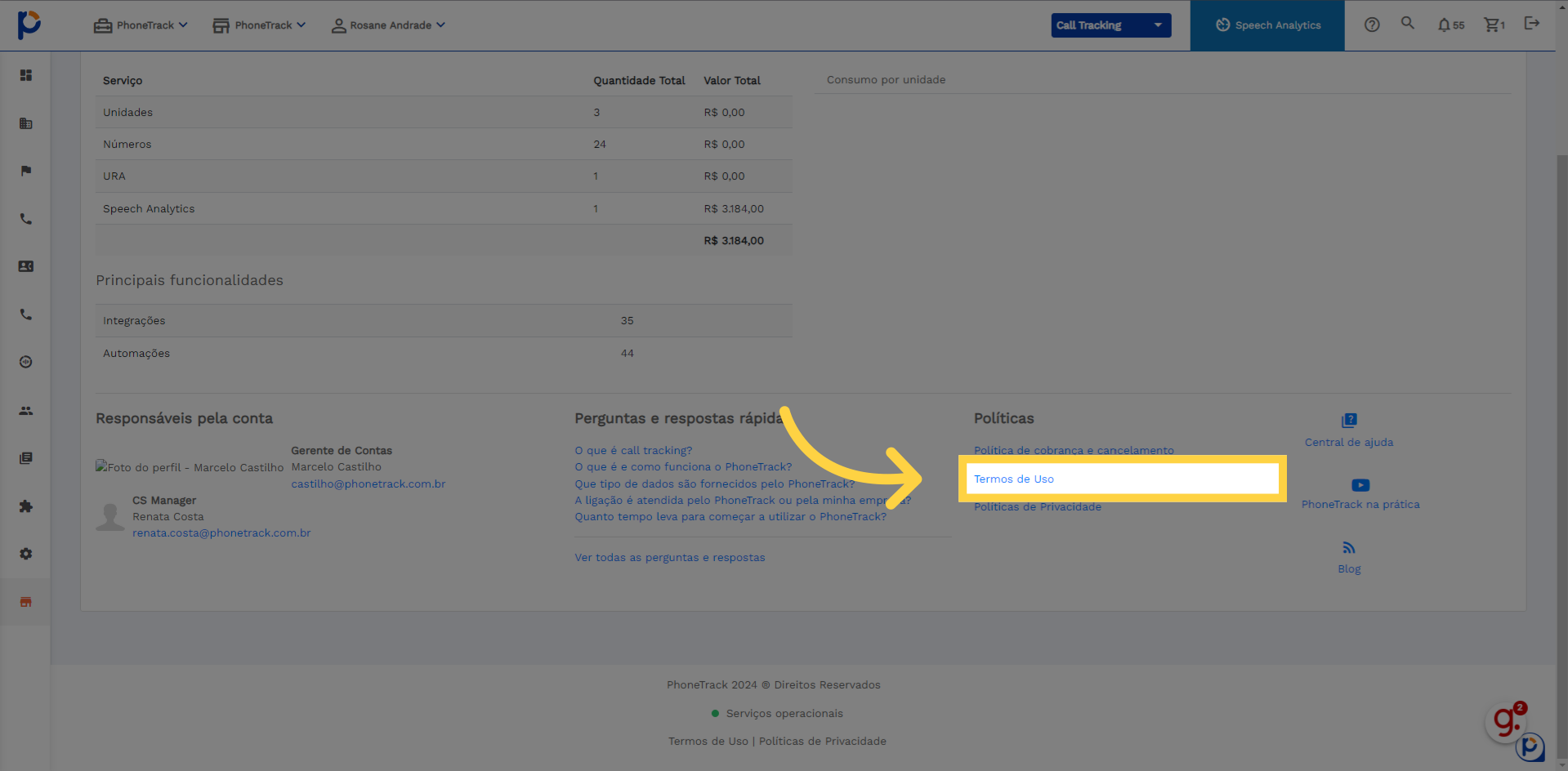Click the Automações functionality row
1568x771 pixels.
point(444,353)
